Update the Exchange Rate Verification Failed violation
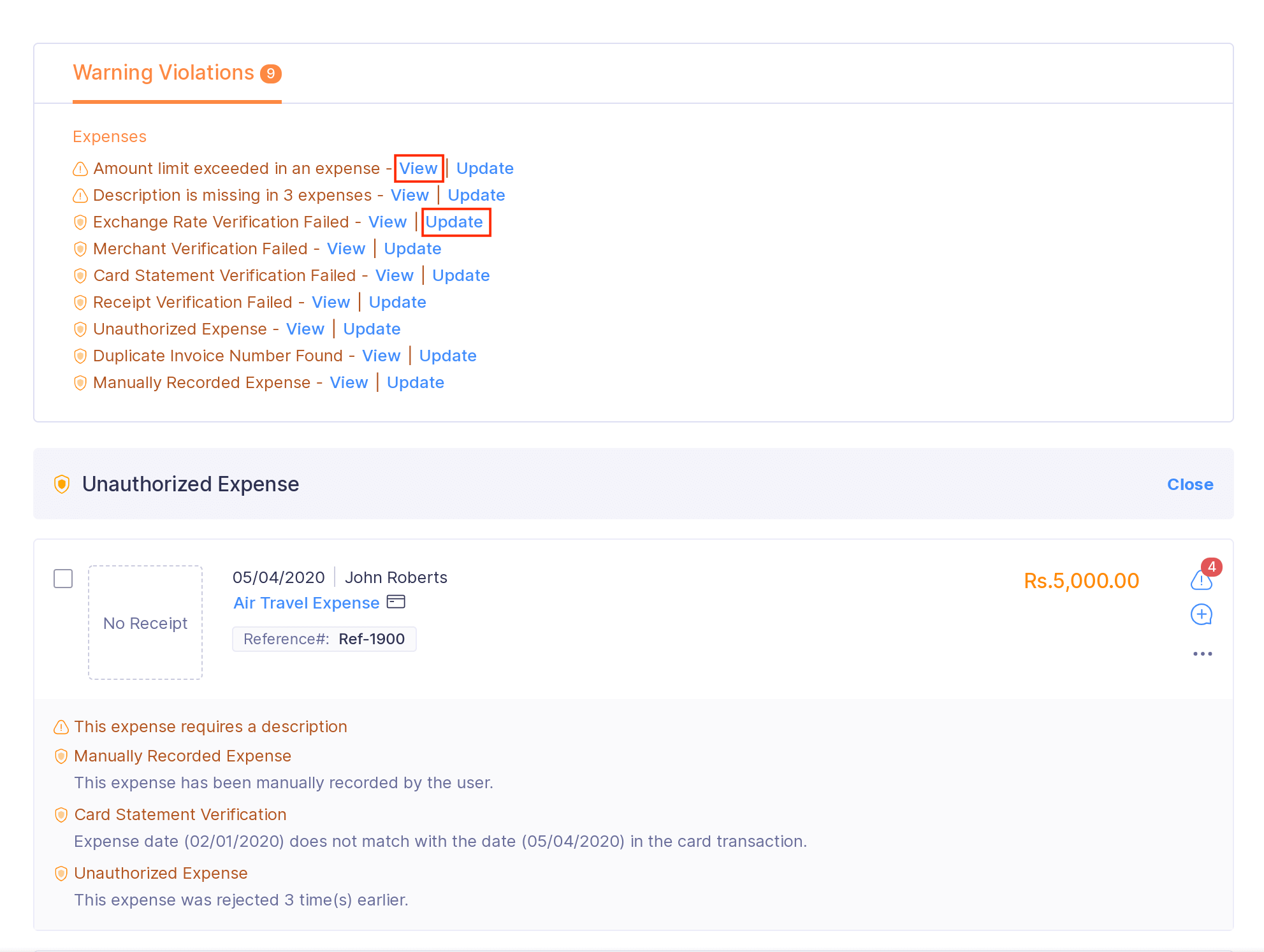1264x952 pixels. [x=454, y=222]
